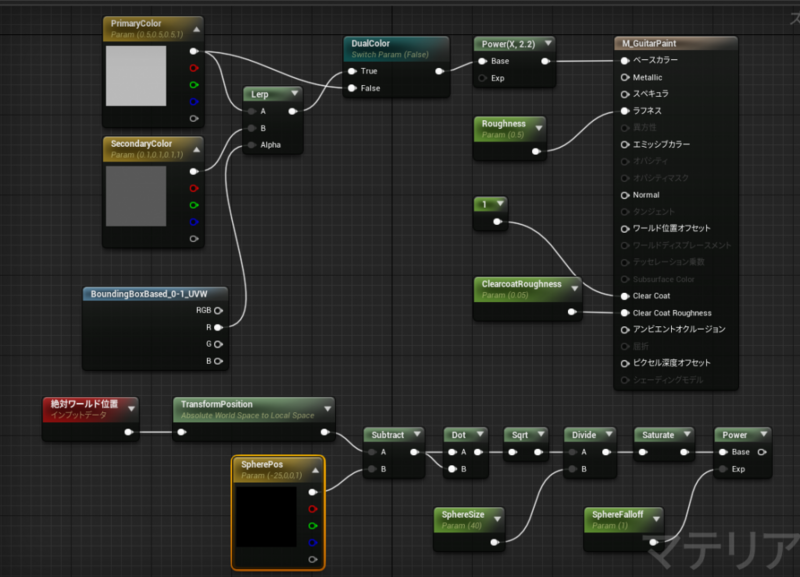
Task: Click the SecondaryColor red channel output pin
Action: 194,188
